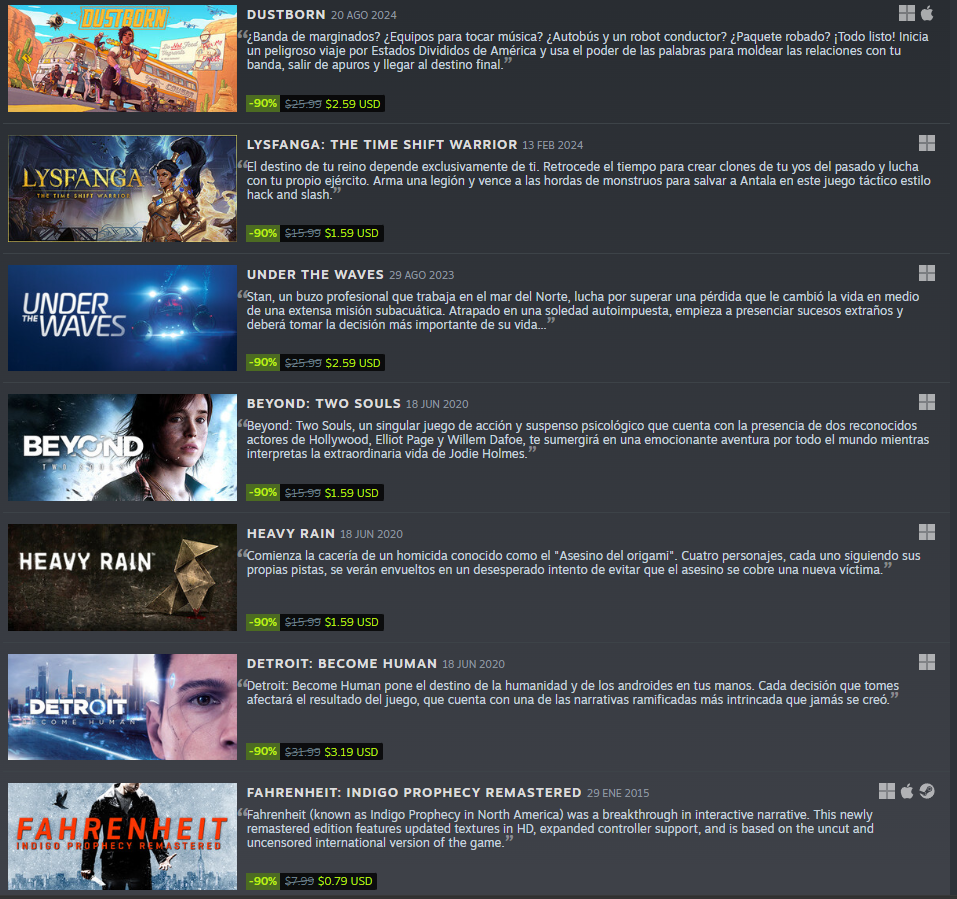Click the 20 AGO 2024 release date
The image size is (957, 899).
click(364, 15)
